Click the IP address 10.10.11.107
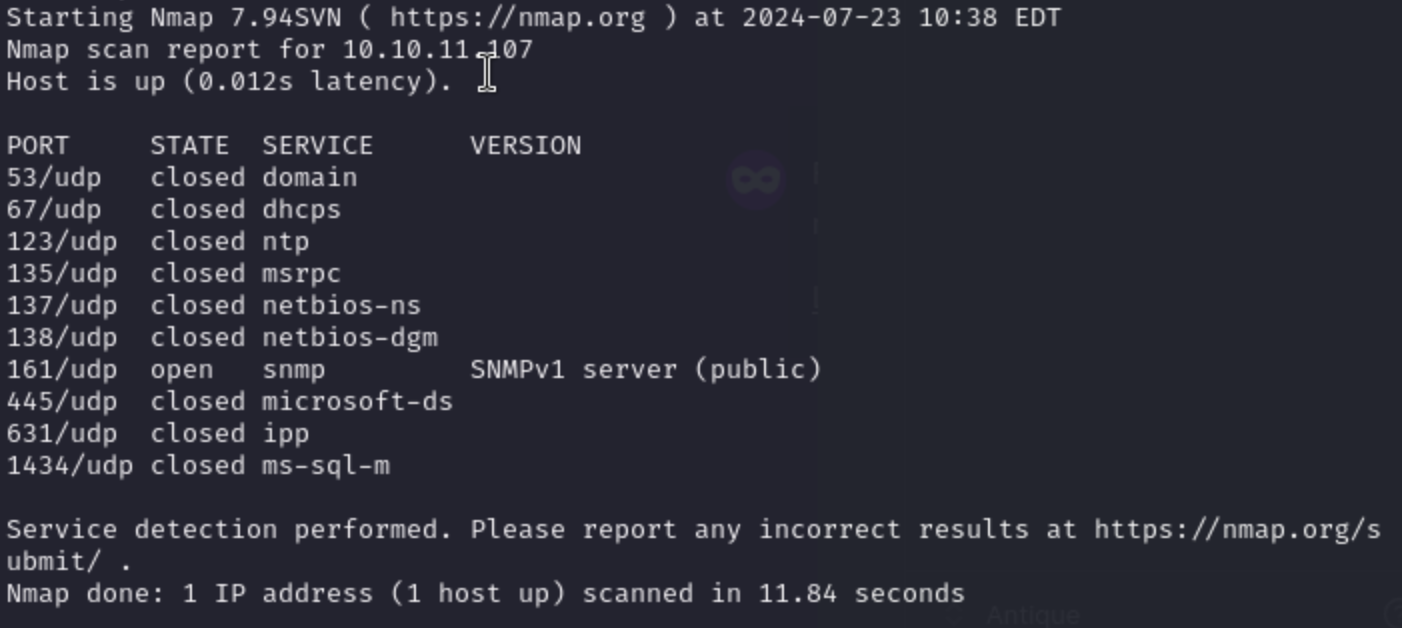 (x=438, y=50)
